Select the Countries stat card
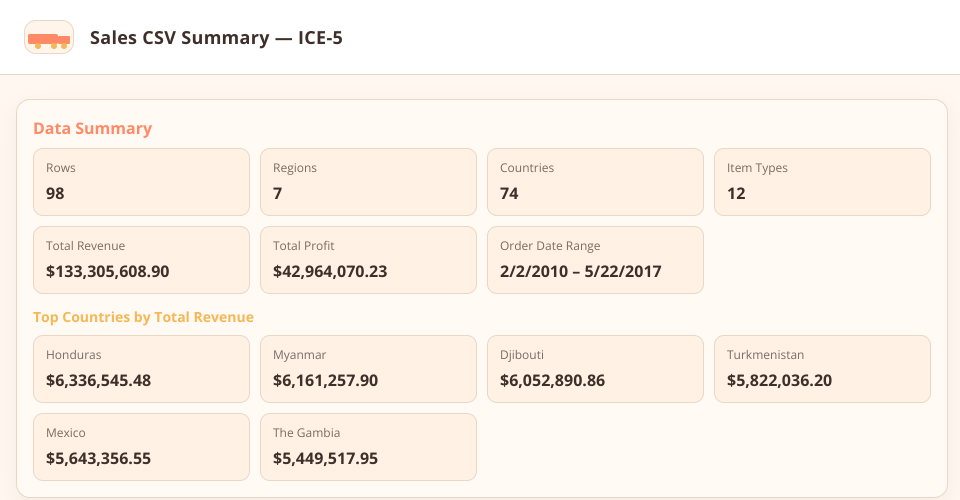 click(595, 182)
